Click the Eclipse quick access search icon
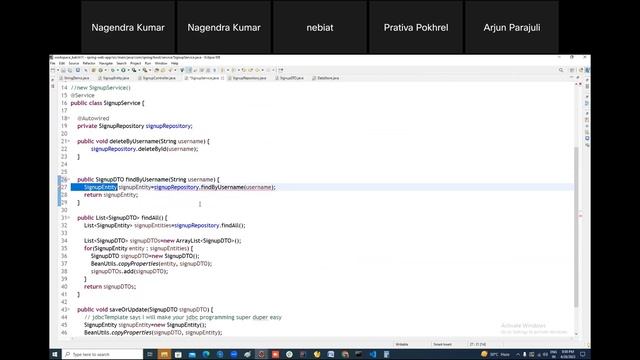This screenshot has height=360, width=640. (561, 70)
